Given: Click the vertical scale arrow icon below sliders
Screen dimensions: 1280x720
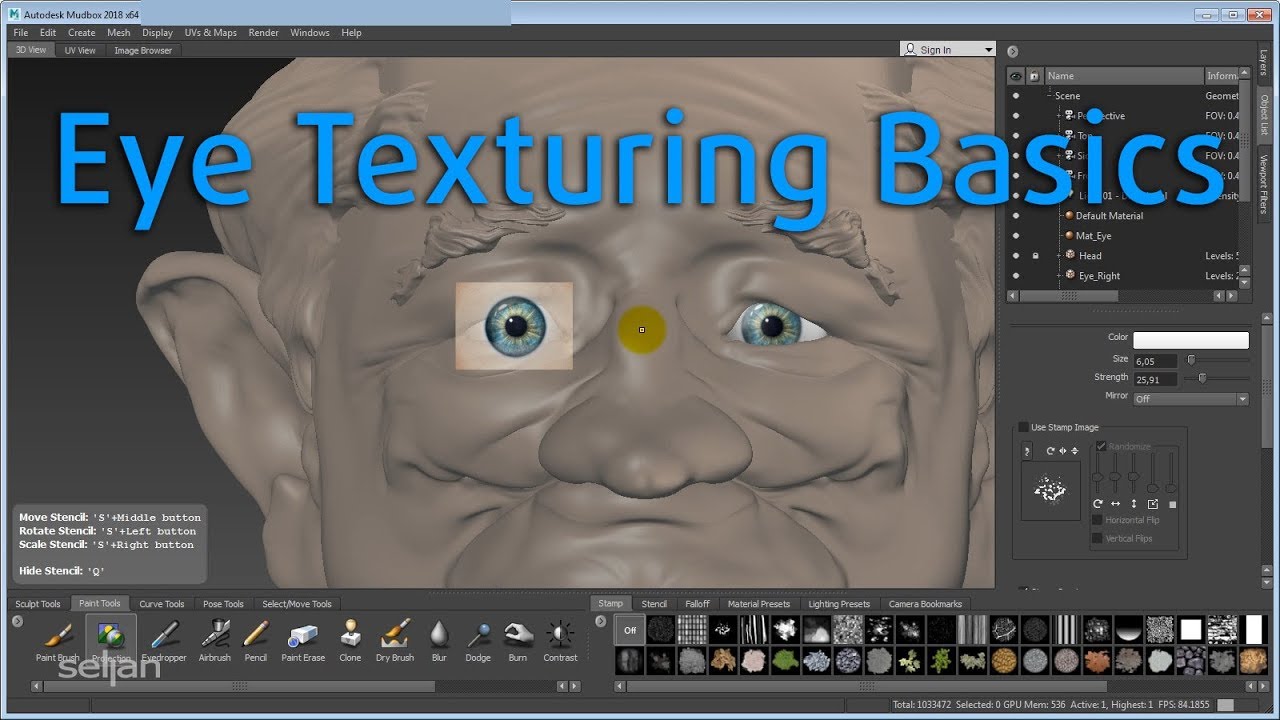Looking at the screenshot, I should click(1134, 504).
